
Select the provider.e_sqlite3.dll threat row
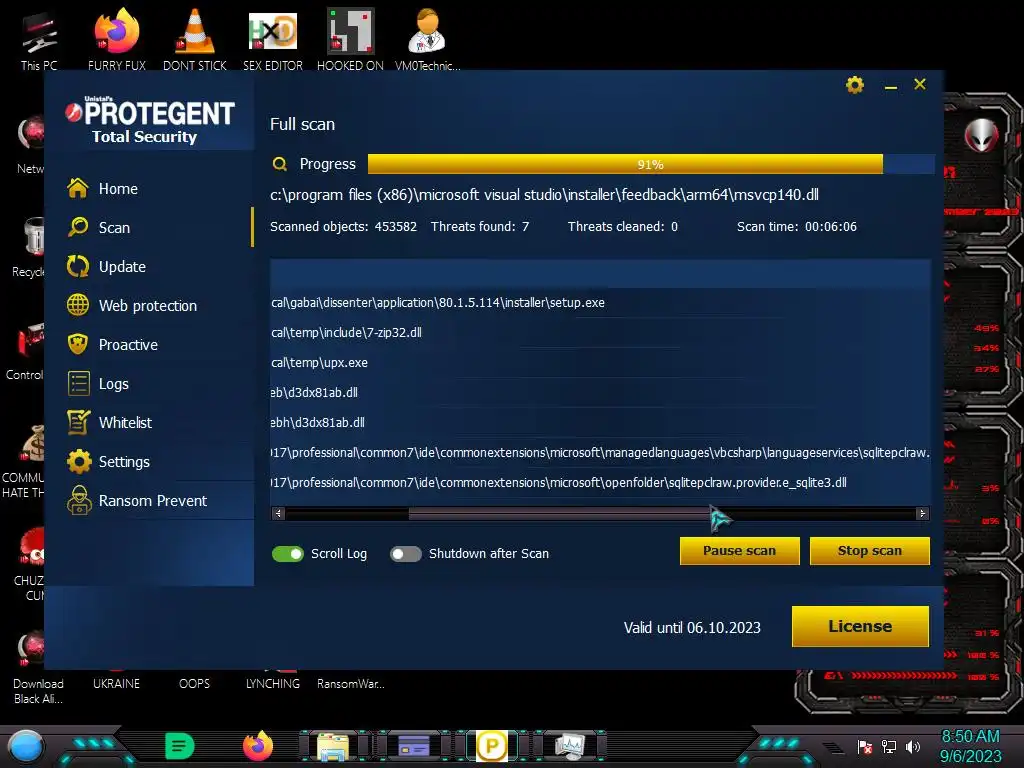[600, 483]
